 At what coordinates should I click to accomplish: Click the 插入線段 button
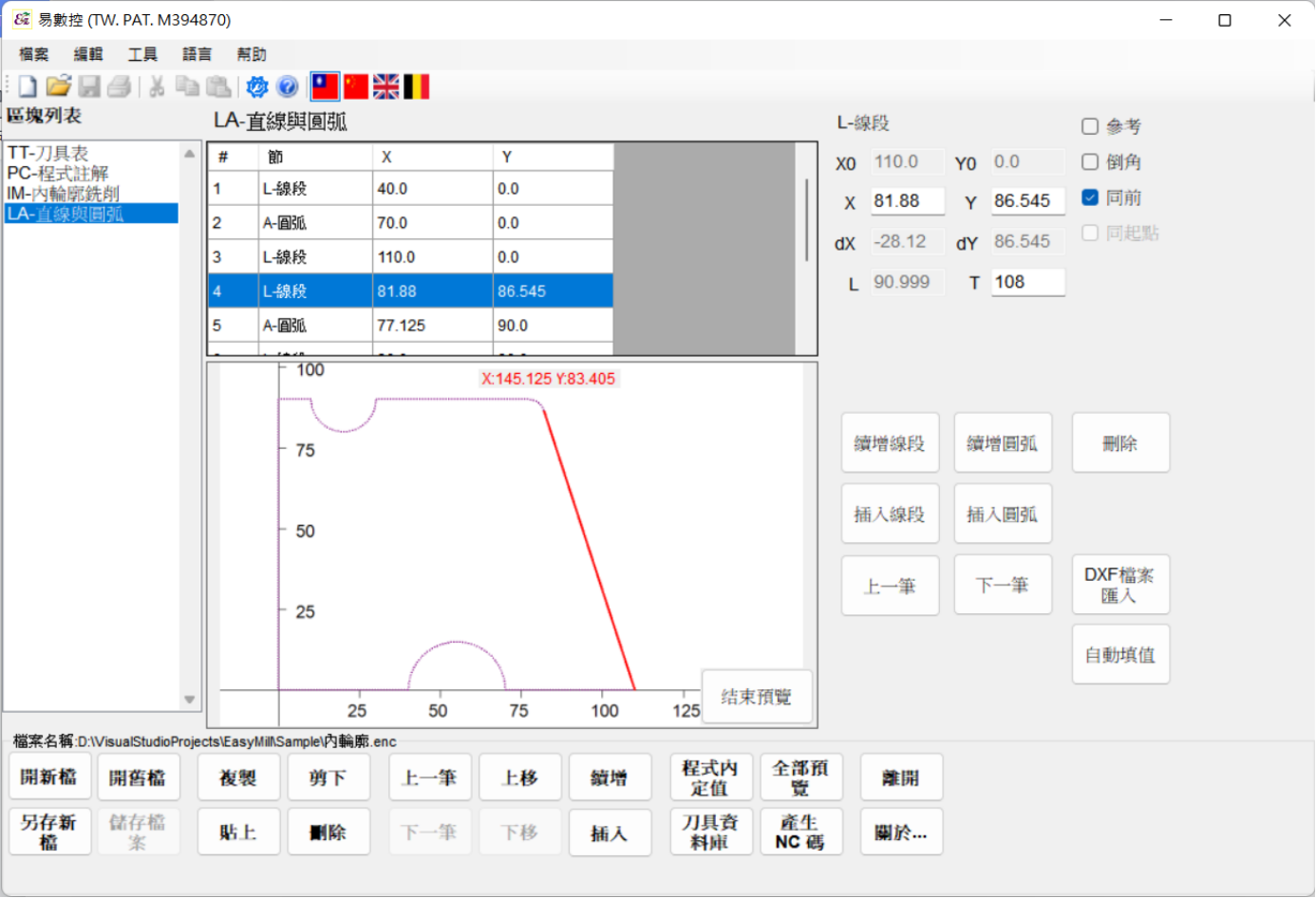click(x=890, y=514)
